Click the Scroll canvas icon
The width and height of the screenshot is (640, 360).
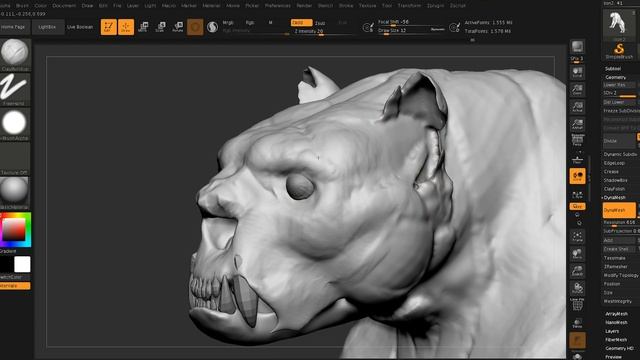[577, 73]
